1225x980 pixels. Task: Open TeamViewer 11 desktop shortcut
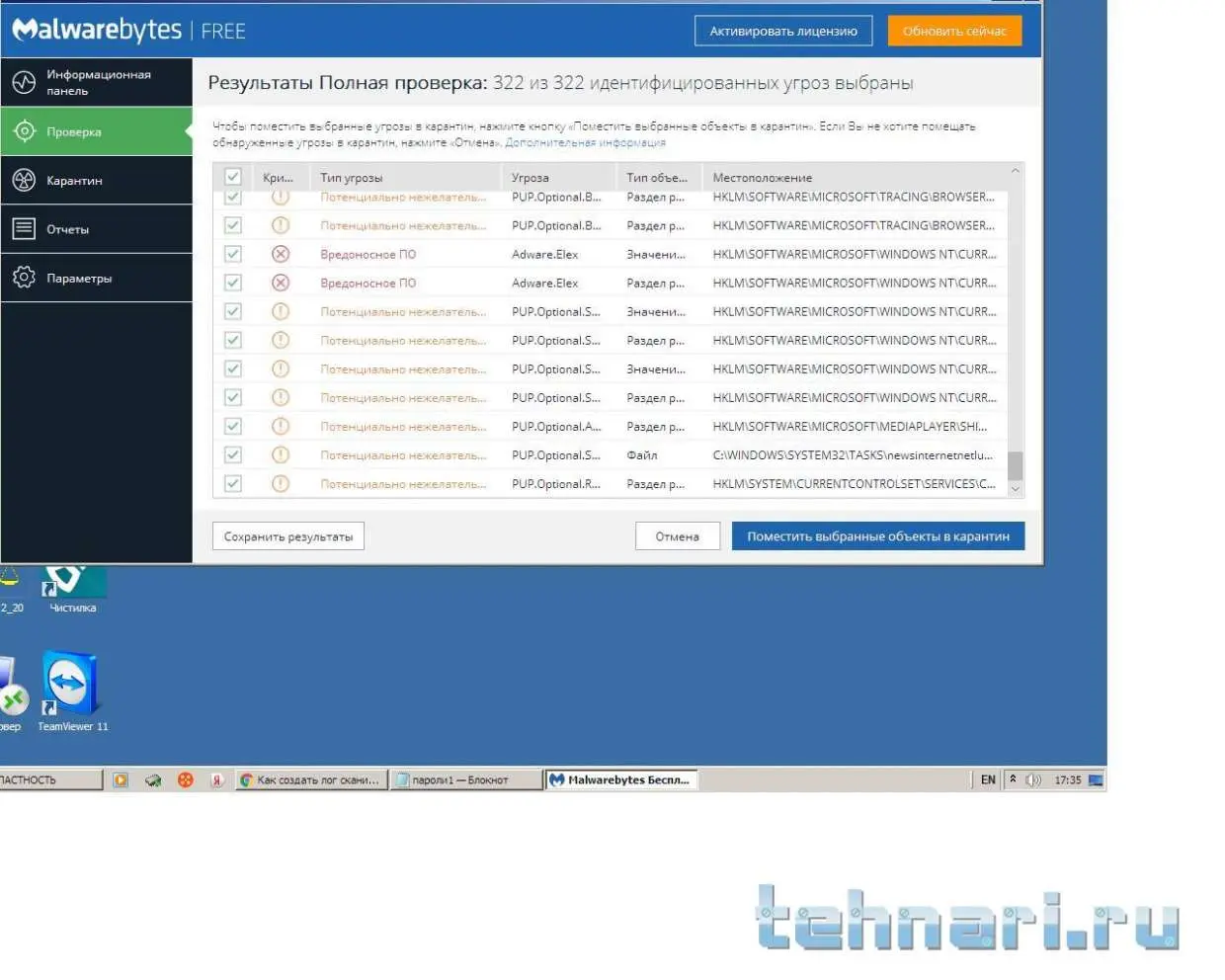coord(72,692)
